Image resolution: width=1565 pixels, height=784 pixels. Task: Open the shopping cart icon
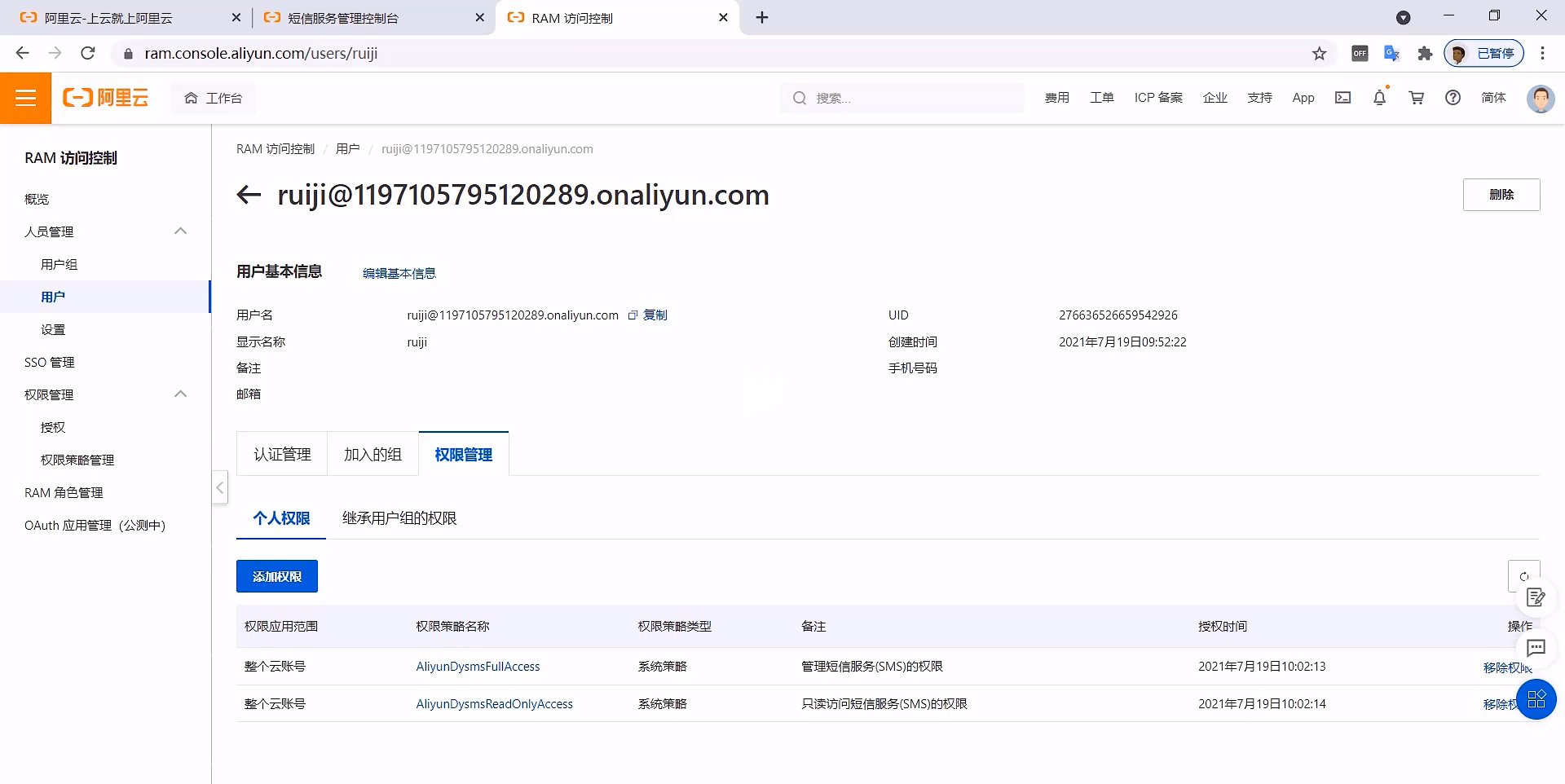click(x=1417, y=98)
